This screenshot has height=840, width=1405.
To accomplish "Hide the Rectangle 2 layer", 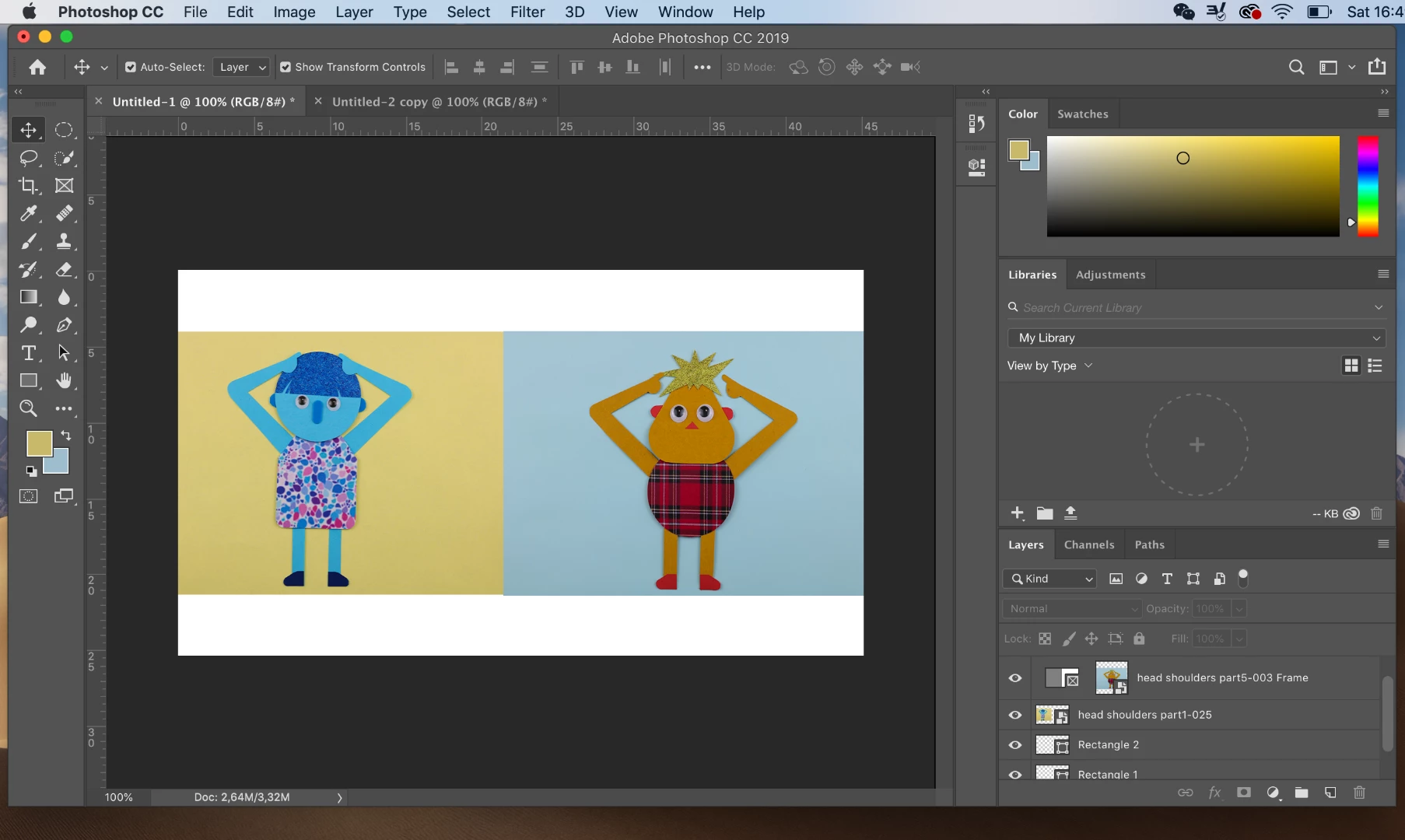I will [x=1015, y=745].
